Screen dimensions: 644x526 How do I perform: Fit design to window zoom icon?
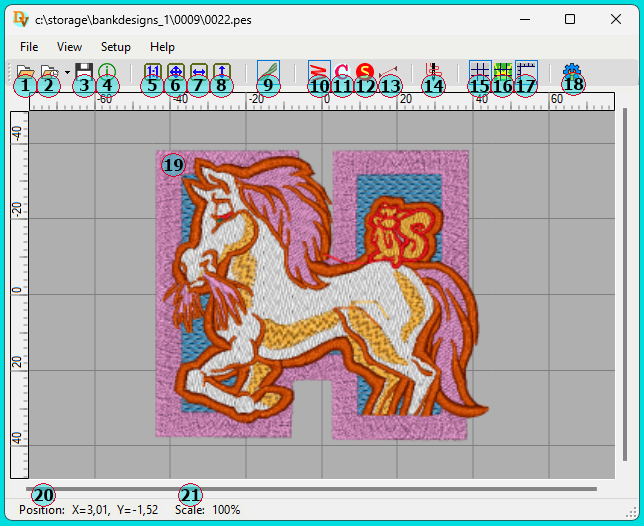[x=176, y=72]
